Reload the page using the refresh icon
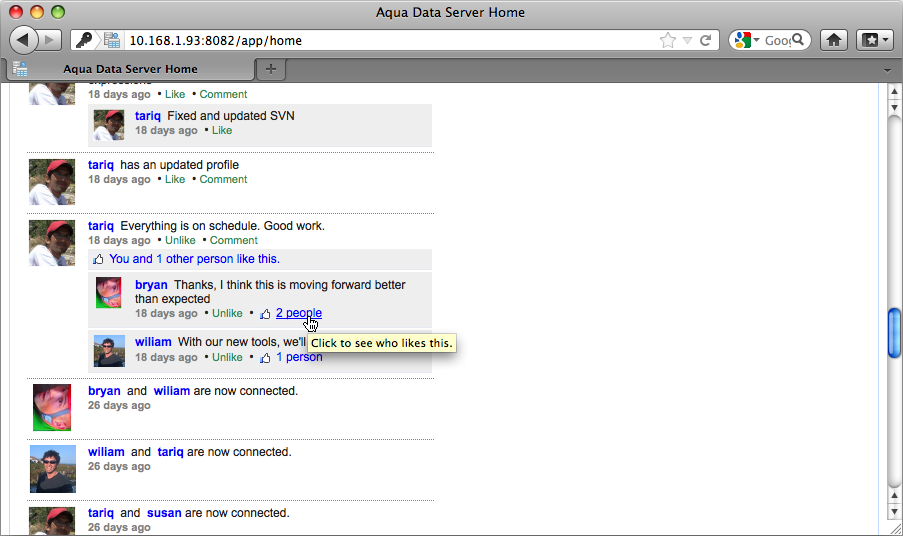Viewport: 903px width, 536px height. pyautogui.click(x=705, y=41)
